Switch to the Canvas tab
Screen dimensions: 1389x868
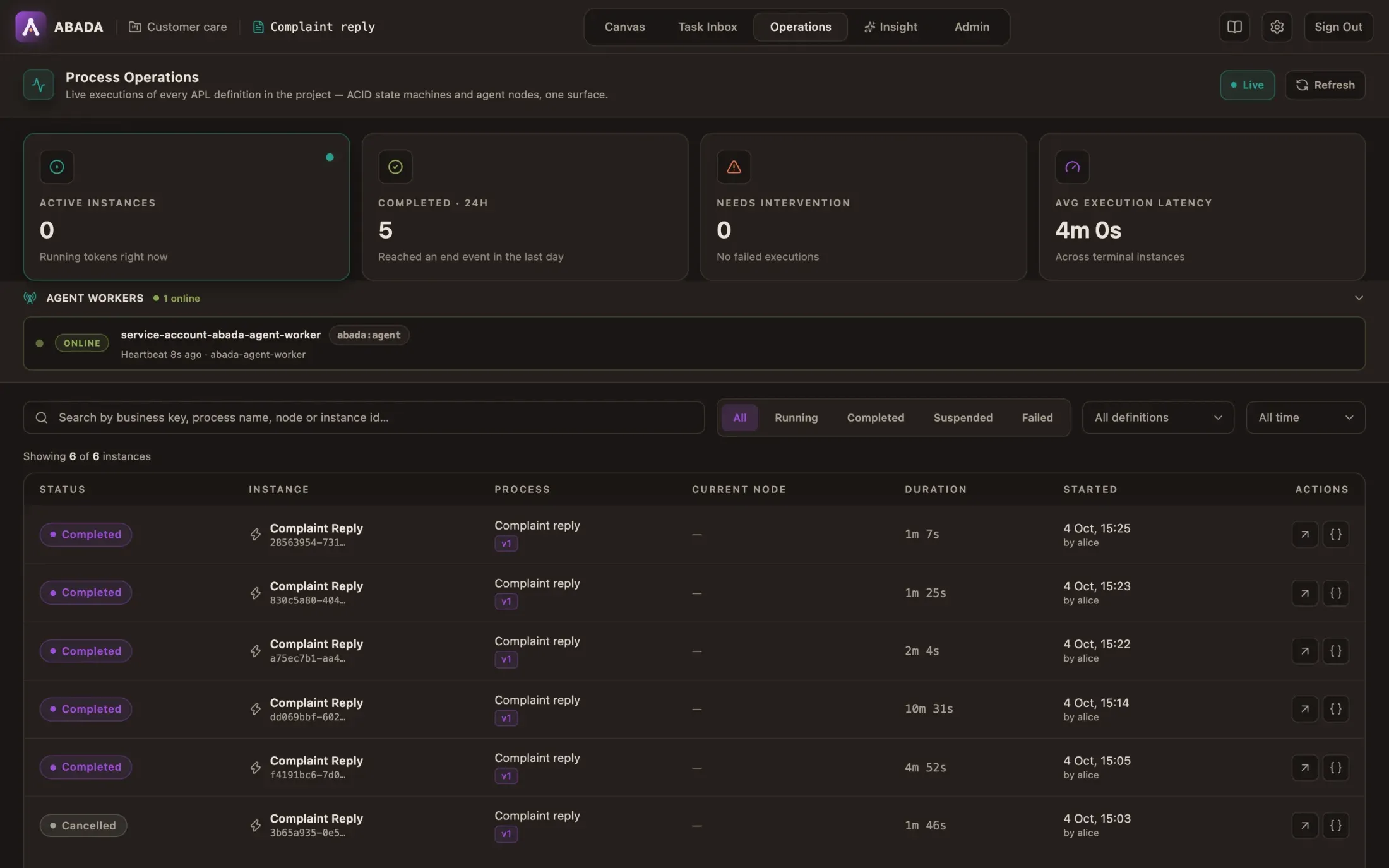point(624,27)
